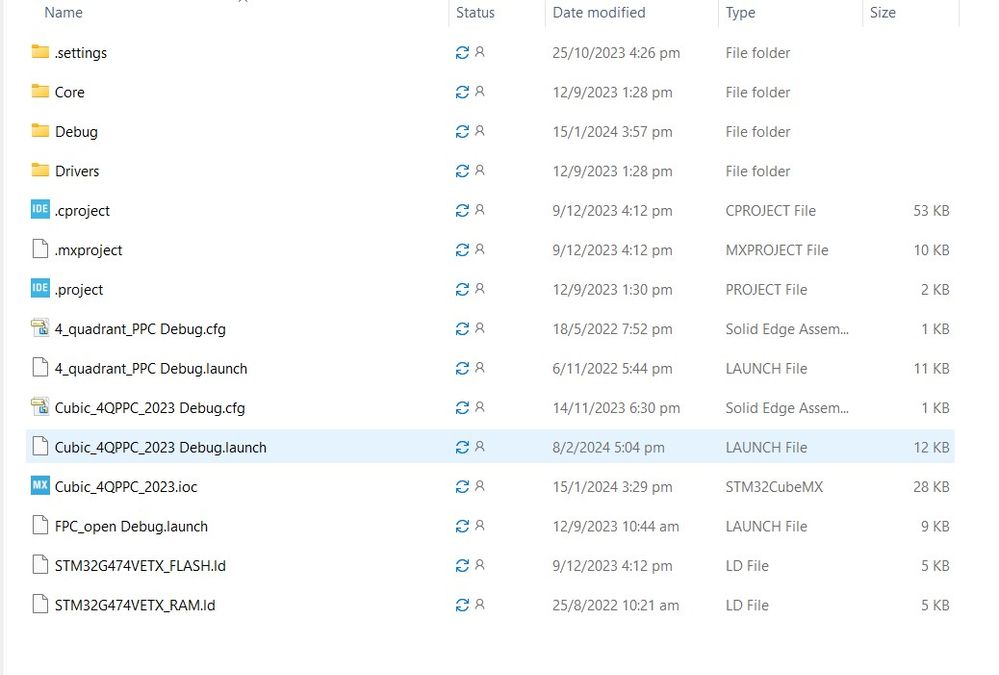This screenshot has width=999, height=675.
Task: Click the shared person icon next to .mxproject
Action: [477, 250]
